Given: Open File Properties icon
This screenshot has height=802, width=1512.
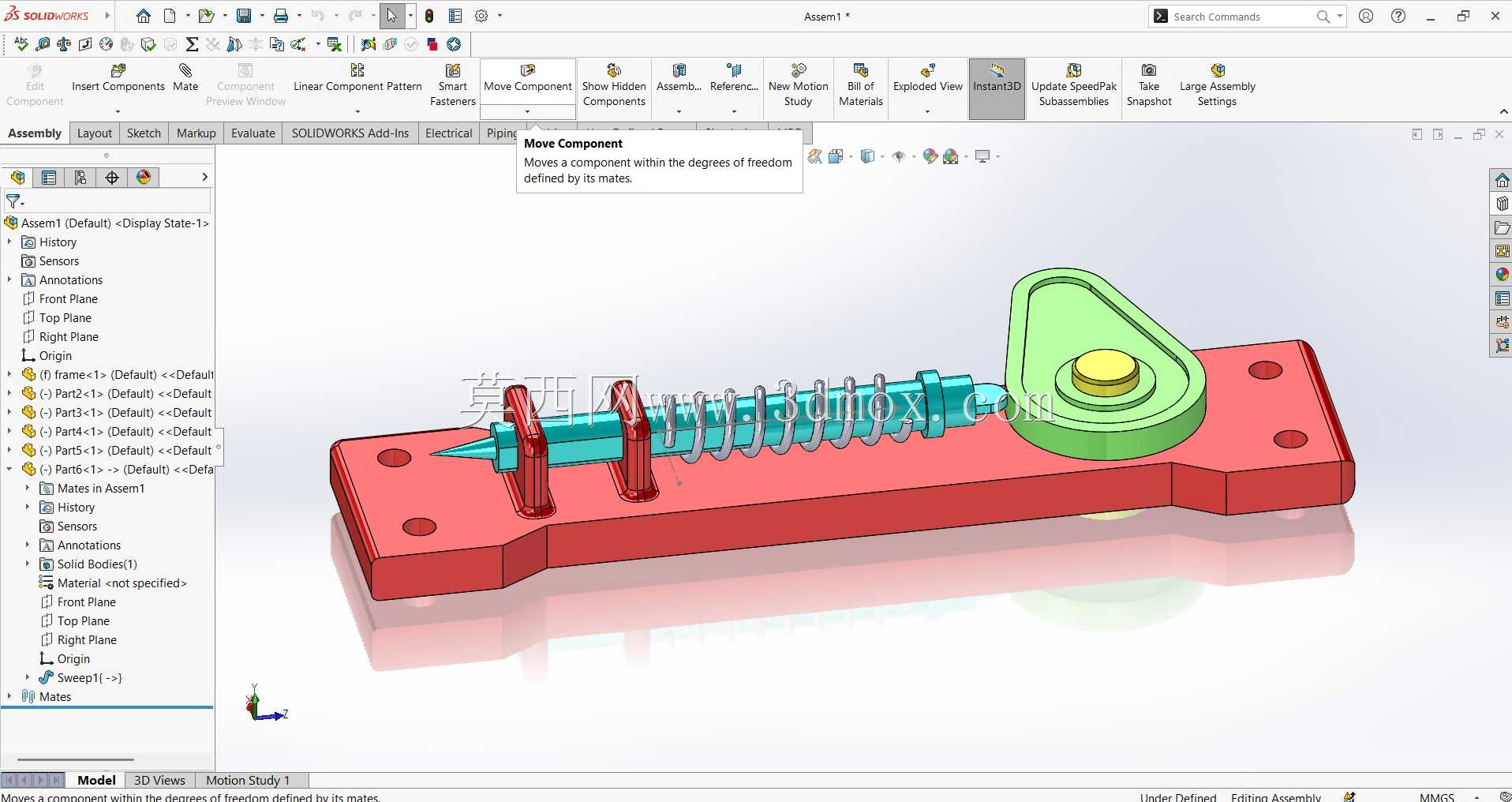Looking at the screenshot, I should tap(455, 16).
